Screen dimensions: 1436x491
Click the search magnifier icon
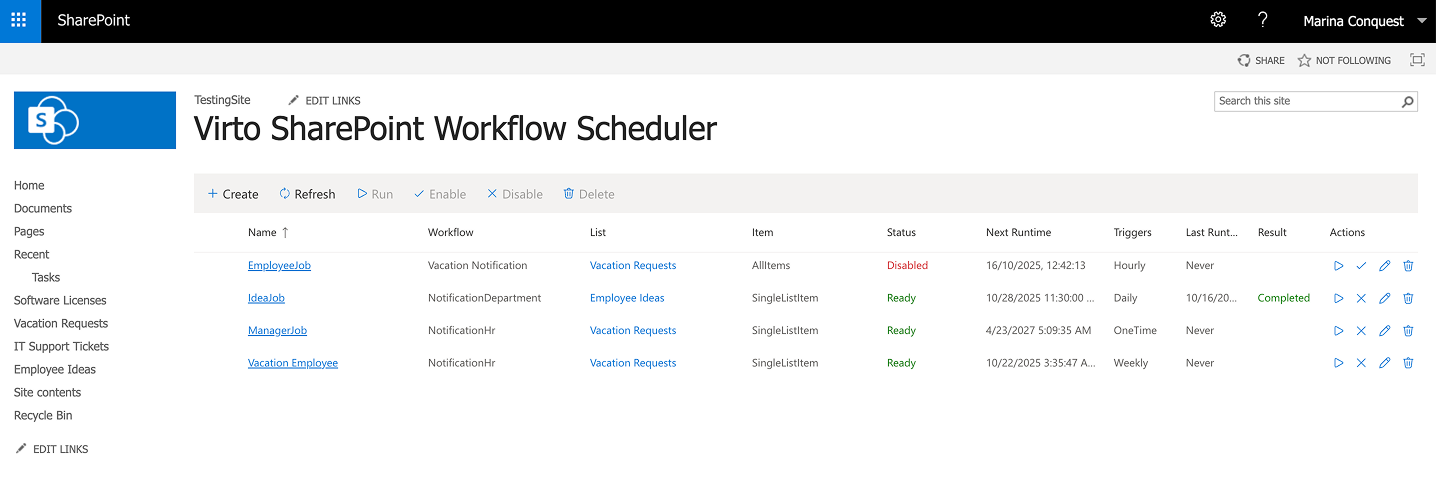click(x=1408, y=101)
